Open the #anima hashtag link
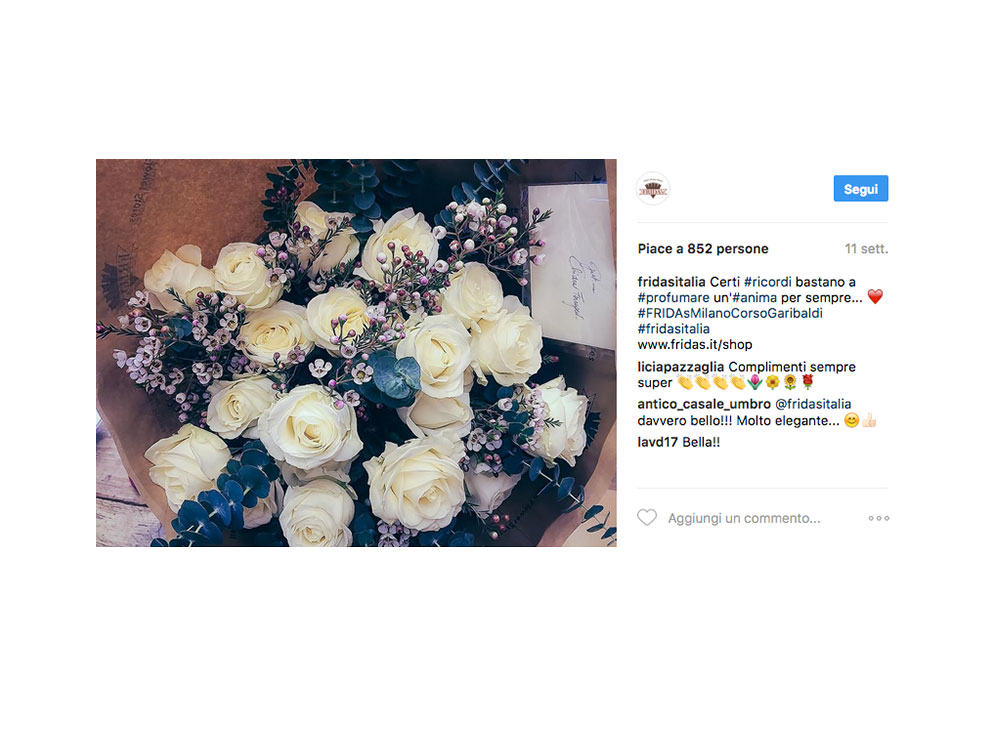The height and width of the screenshot is (749, 1000). click(754, 298)
